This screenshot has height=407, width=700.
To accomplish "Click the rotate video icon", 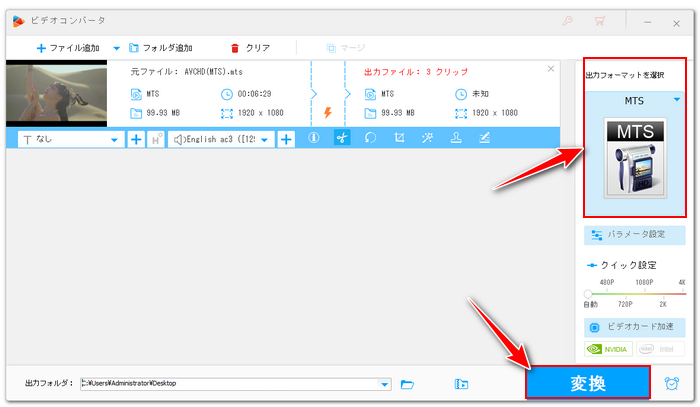I will pyautogui.click(x=370, y=139).
